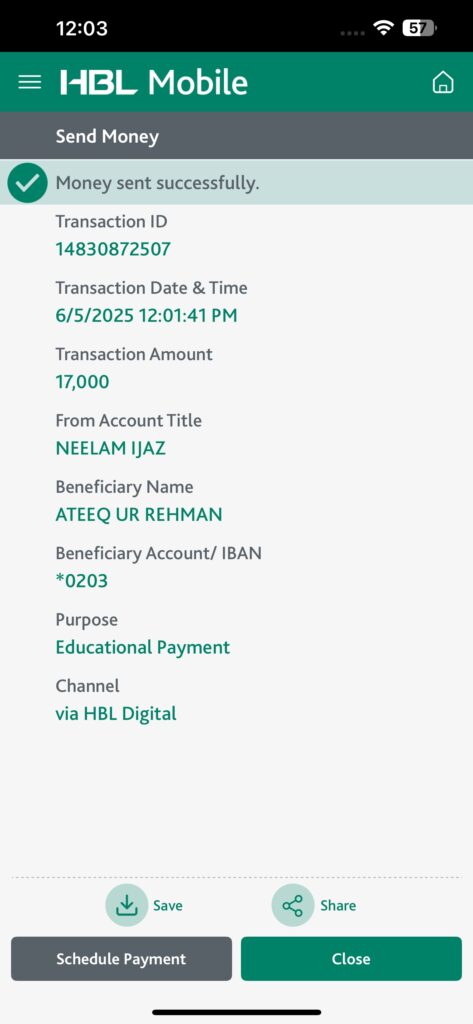
Task: Tap beneficiary name ATEEQ UR REHMAN
Action: pos(139,515)
